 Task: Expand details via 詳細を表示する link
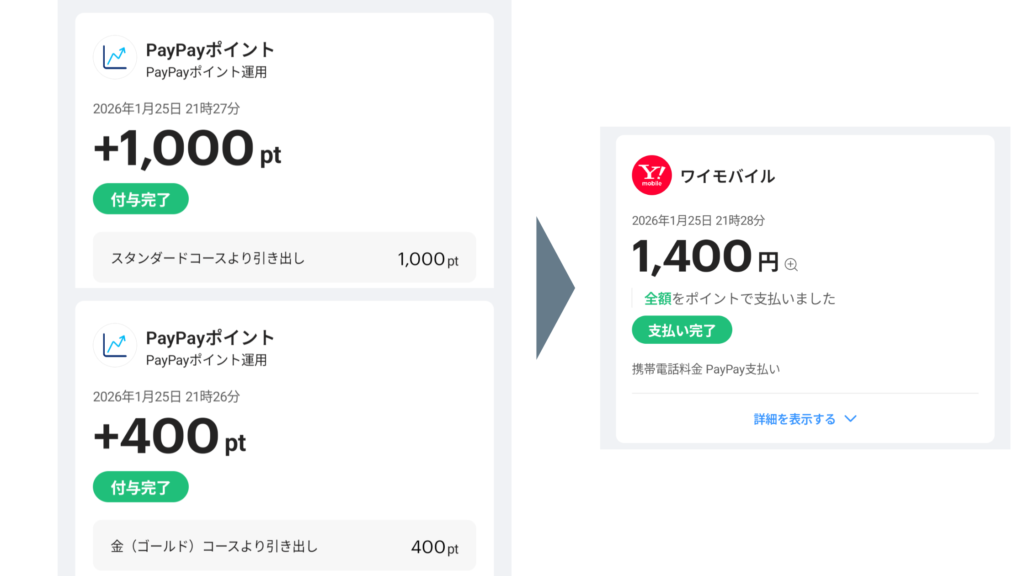click(795, 419)
